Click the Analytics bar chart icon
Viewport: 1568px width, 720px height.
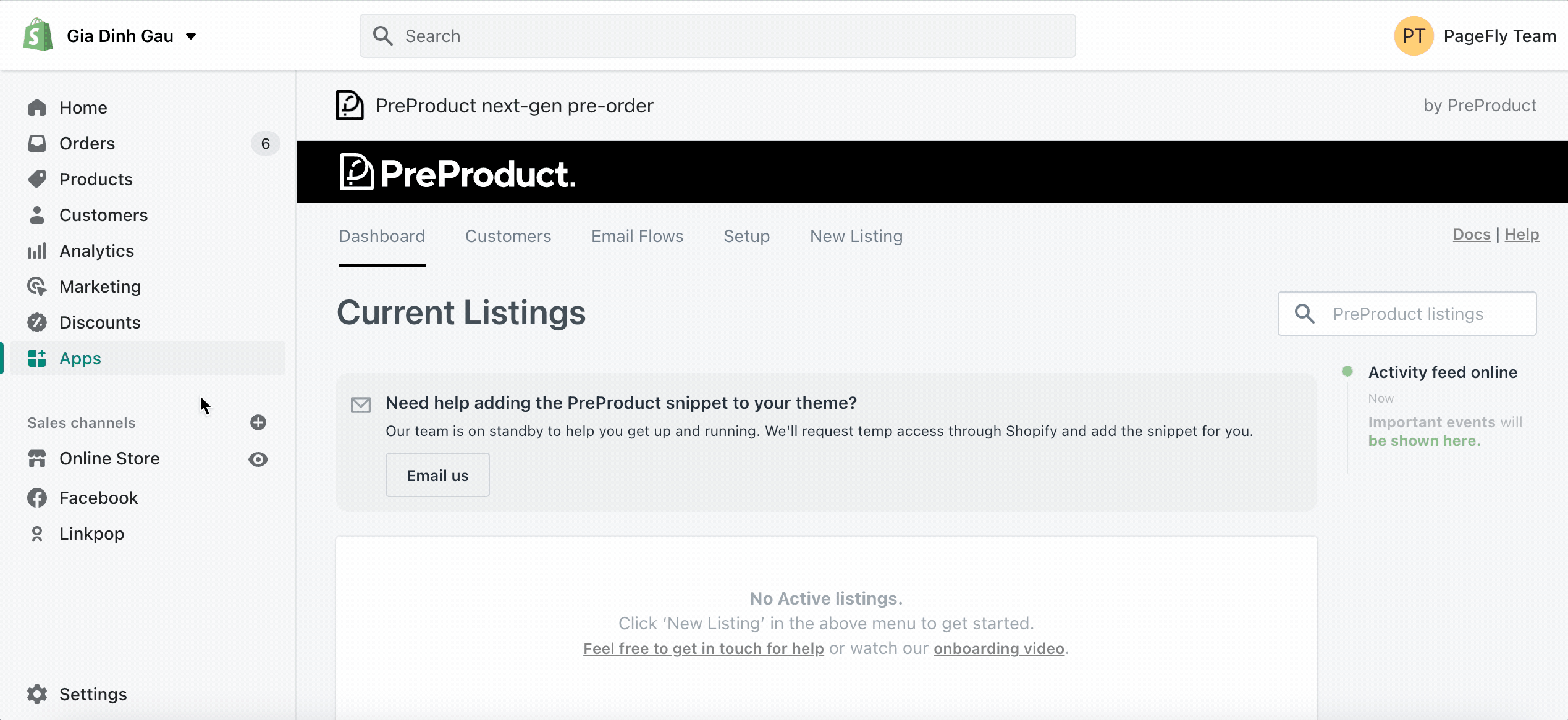[37, 251]
